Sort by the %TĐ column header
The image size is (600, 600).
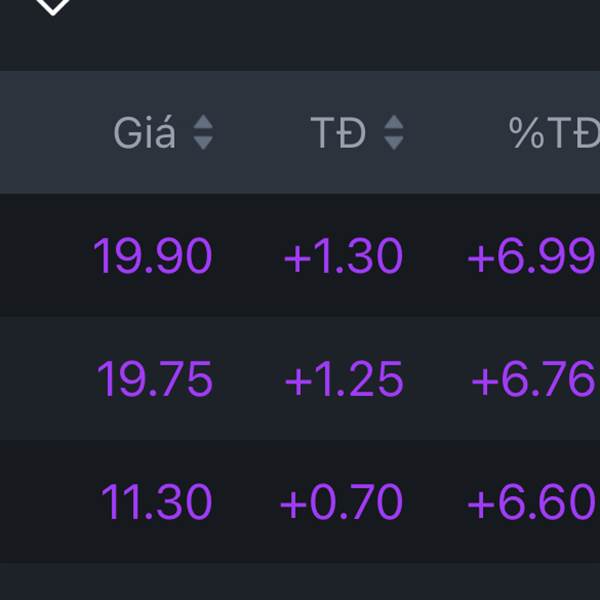[553, 132]
